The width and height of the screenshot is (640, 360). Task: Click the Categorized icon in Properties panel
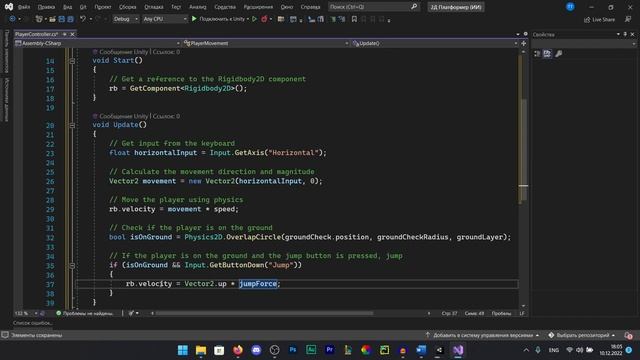click(537, 53)
